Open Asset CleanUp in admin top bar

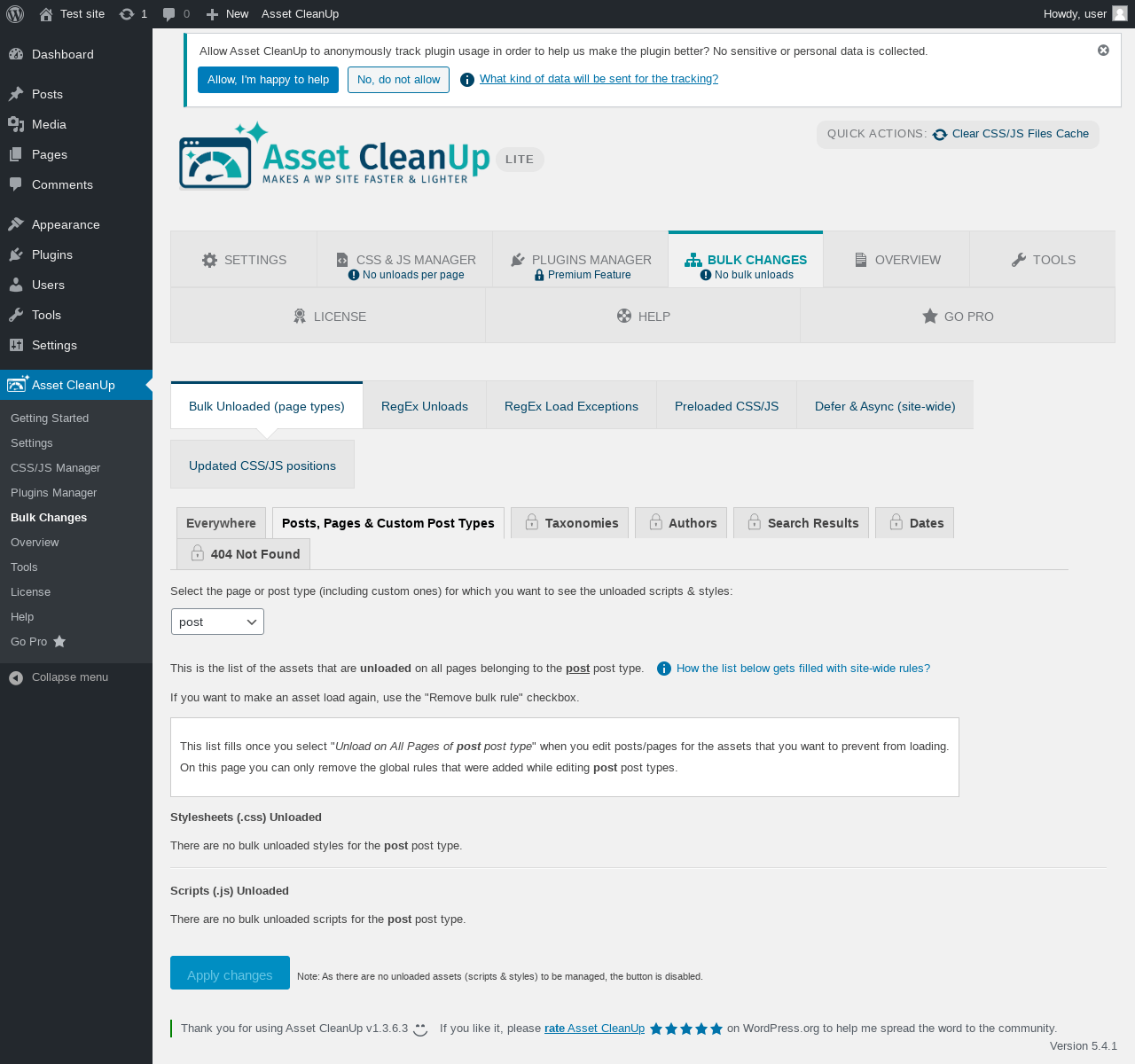click(x=301, y=14)
